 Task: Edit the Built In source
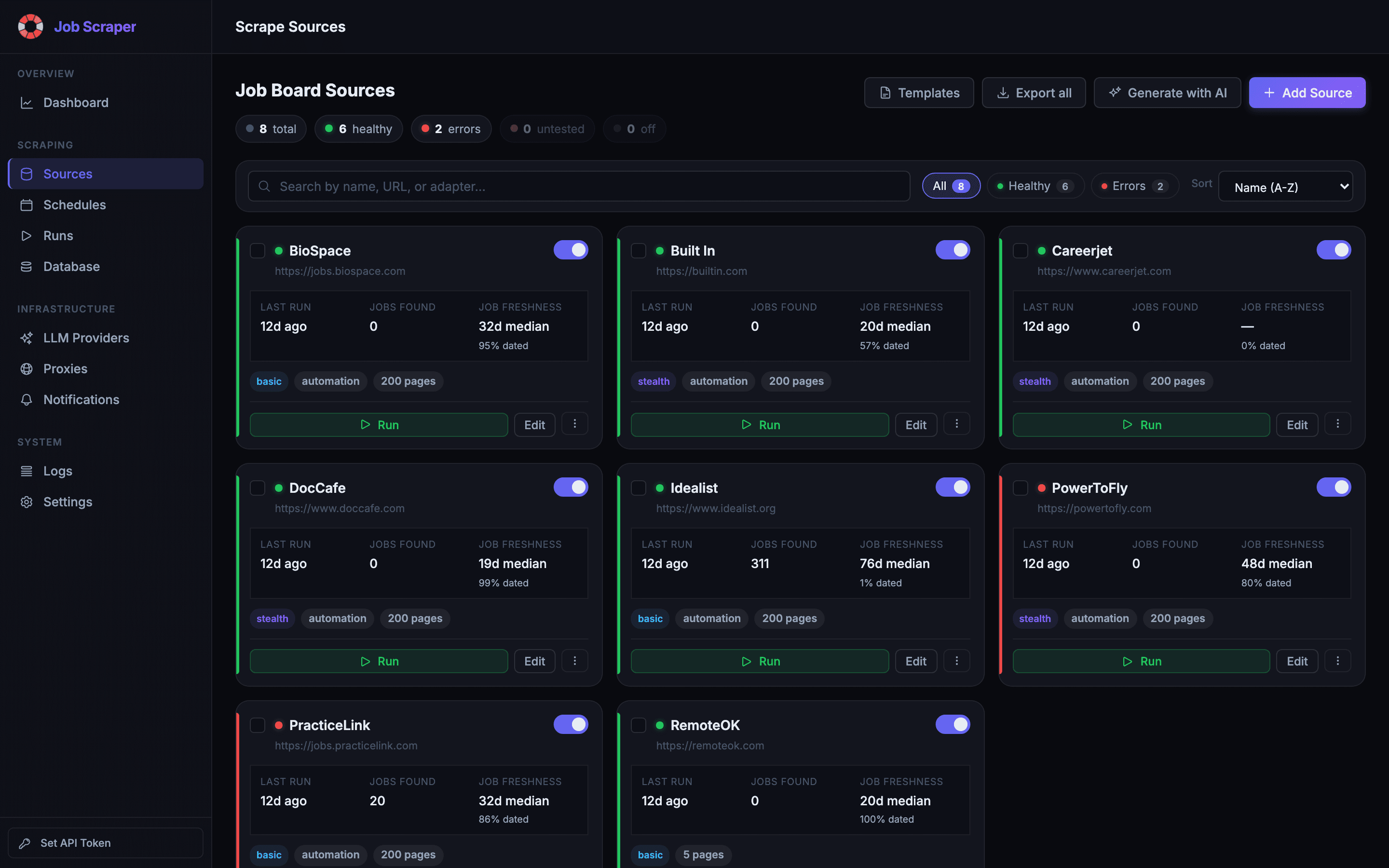point(916,425)
